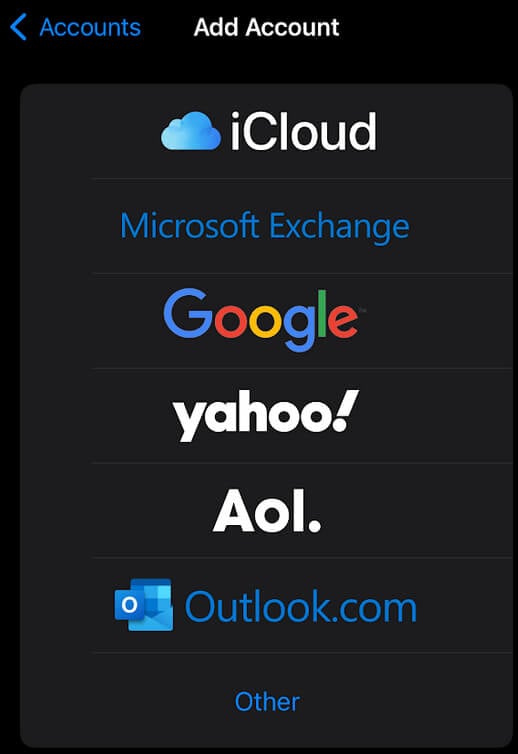Viewport: 518px width, 754px height.
Task: Tap the Add Account title
Action: coord(266,27)
